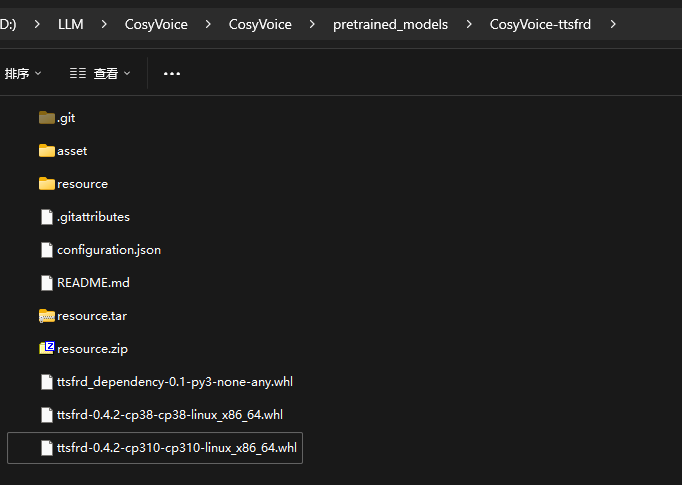
Task: Open the asset folder icon
Action: 47,151
